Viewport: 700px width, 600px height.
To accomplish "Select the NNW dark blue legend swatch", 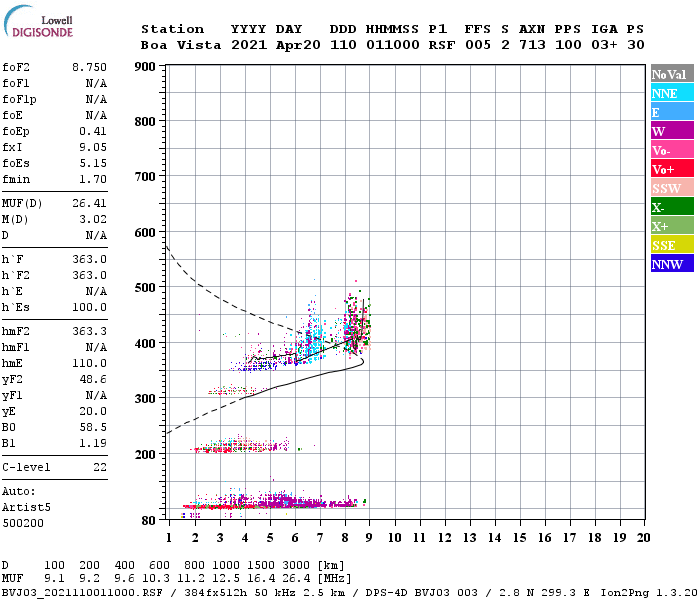I will 672,263.
